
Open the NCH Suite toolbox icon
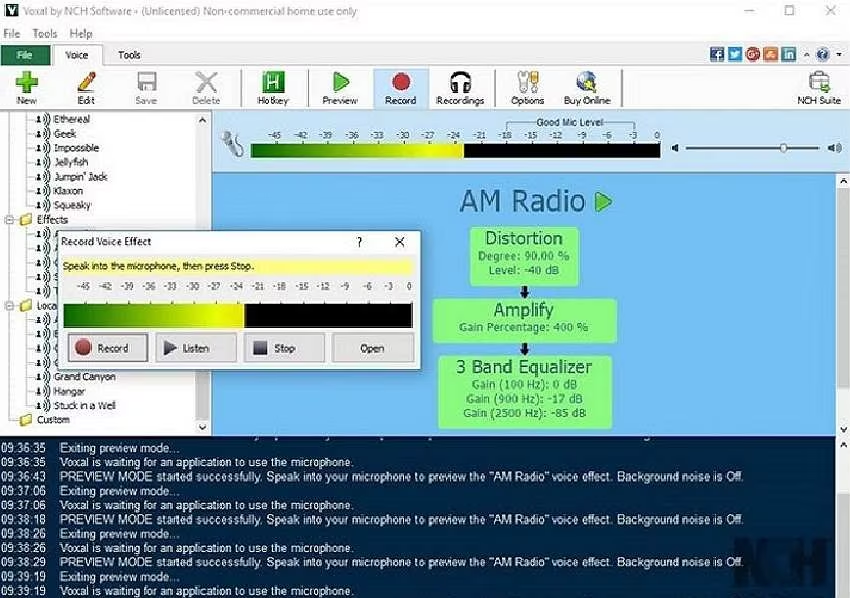tap(819, 88)
